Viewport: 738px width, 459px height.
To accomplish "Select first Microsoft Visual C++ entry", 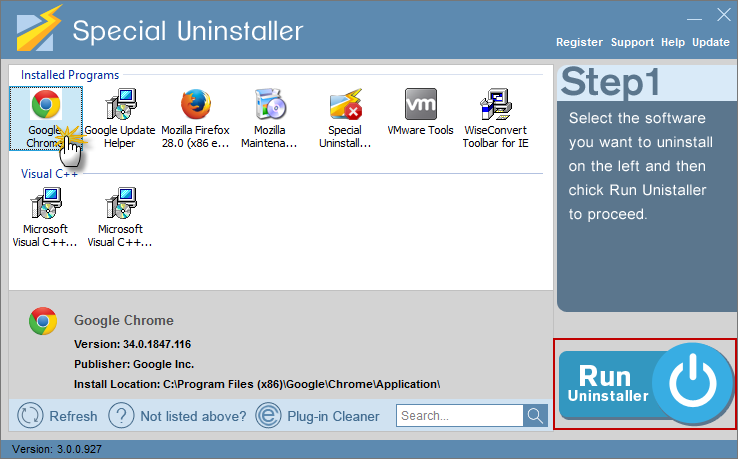I will (46, 216).
